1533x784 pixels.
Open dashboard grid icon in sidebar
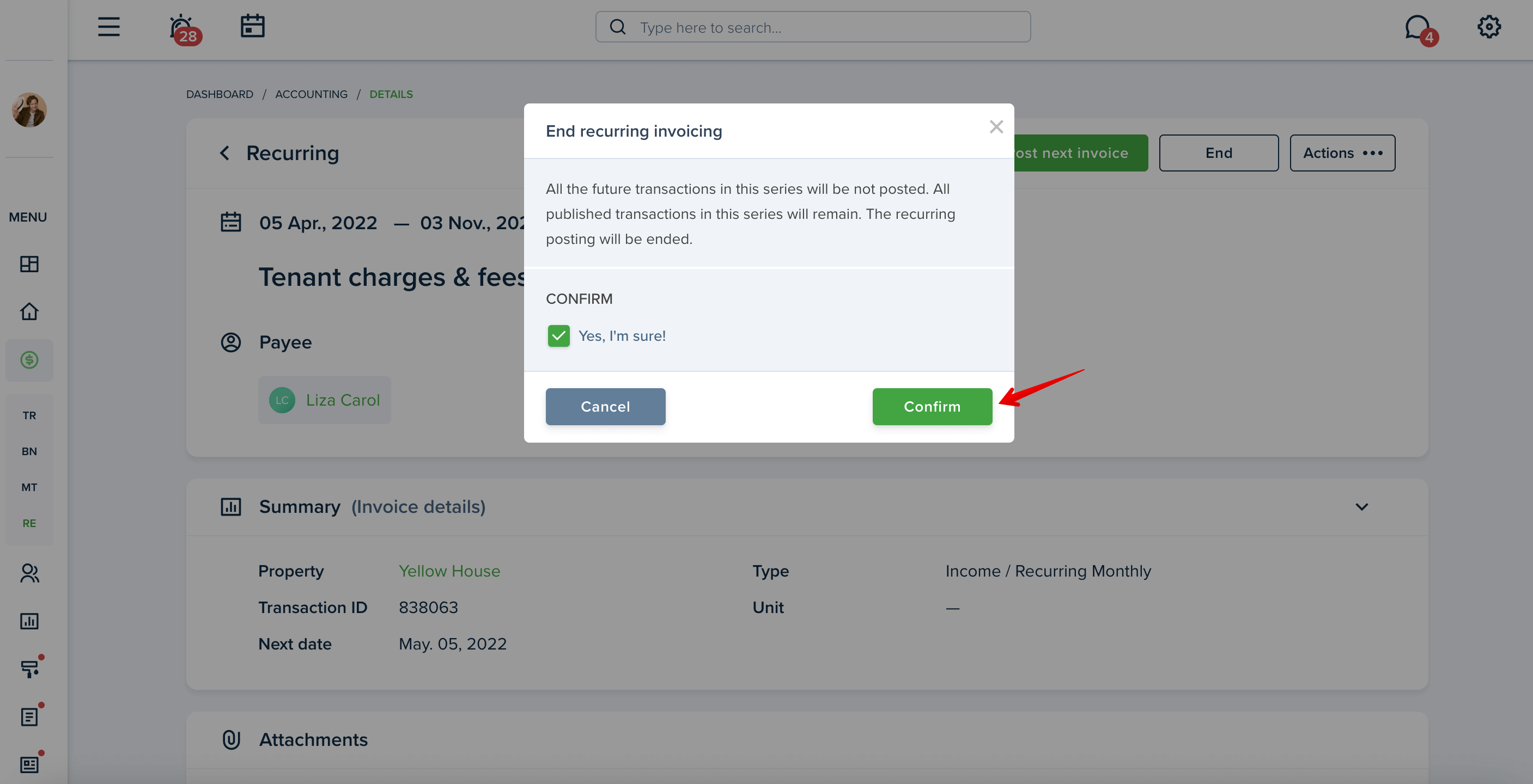click(29, 264)
